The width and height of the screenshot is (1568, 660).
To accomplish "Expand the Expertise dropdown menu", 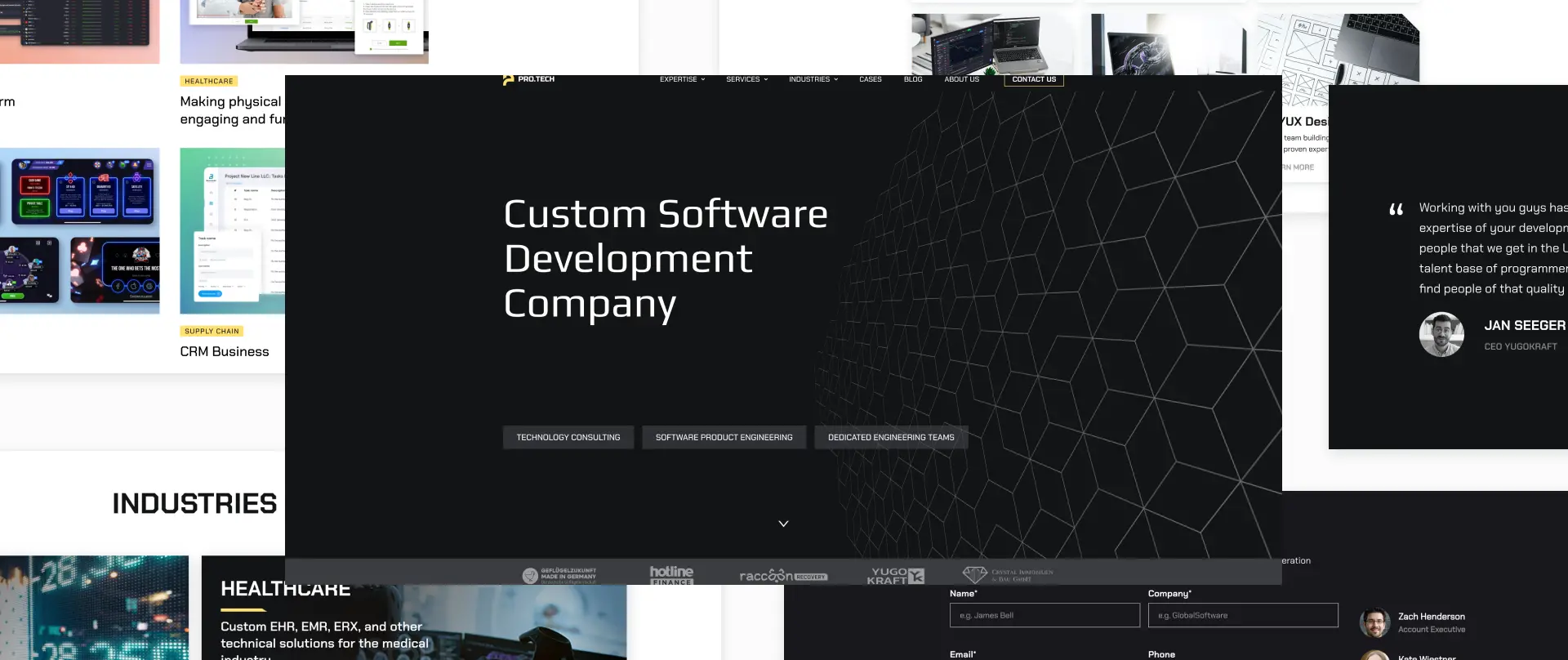I will tap(682, 80).
